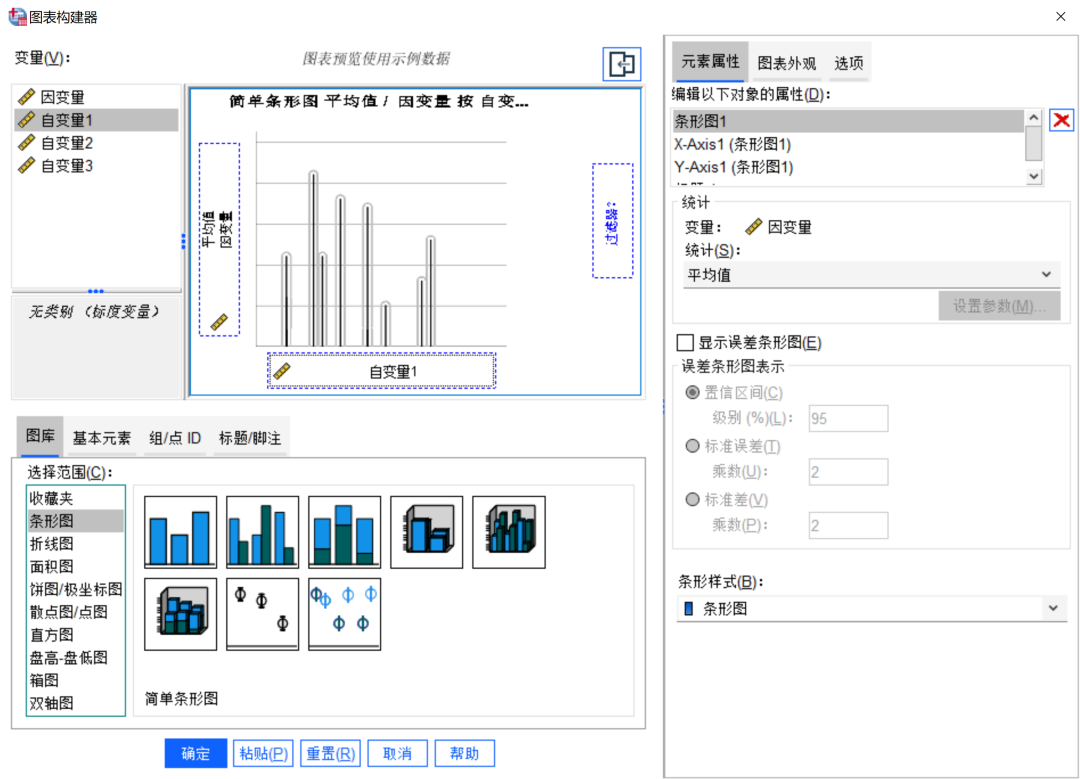1080x779 pixels.
Task: Open the 条形样式 dropdown
Action: tap(871, 608)
